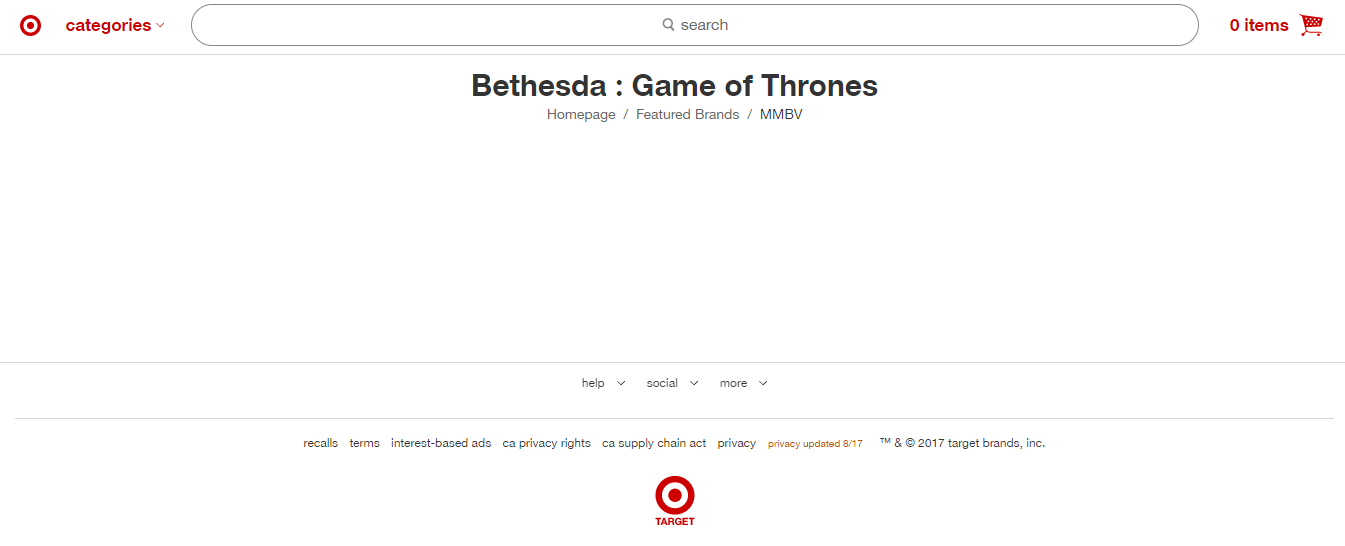The image size is (1345, 546).
Task: Open the recalls footer link
Action: [x=321, y=443]
